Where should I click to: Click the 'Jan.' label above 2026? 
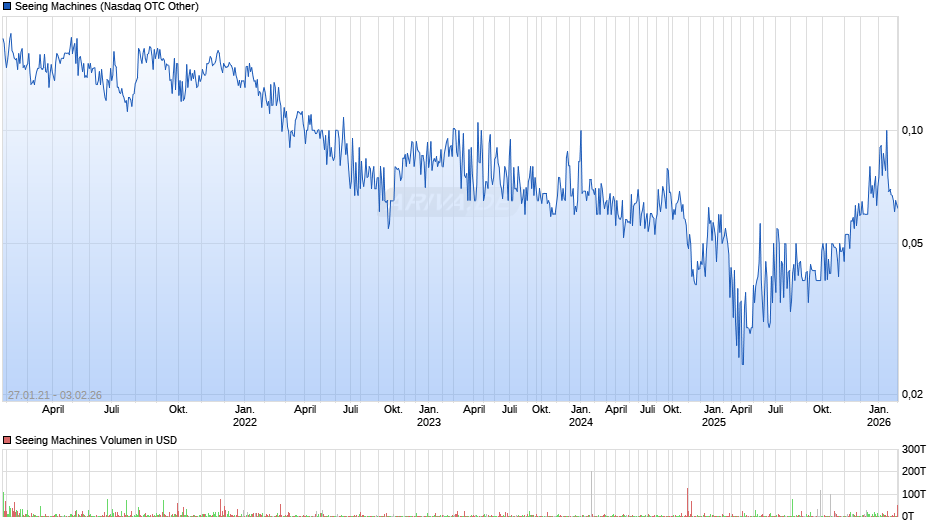879,410
